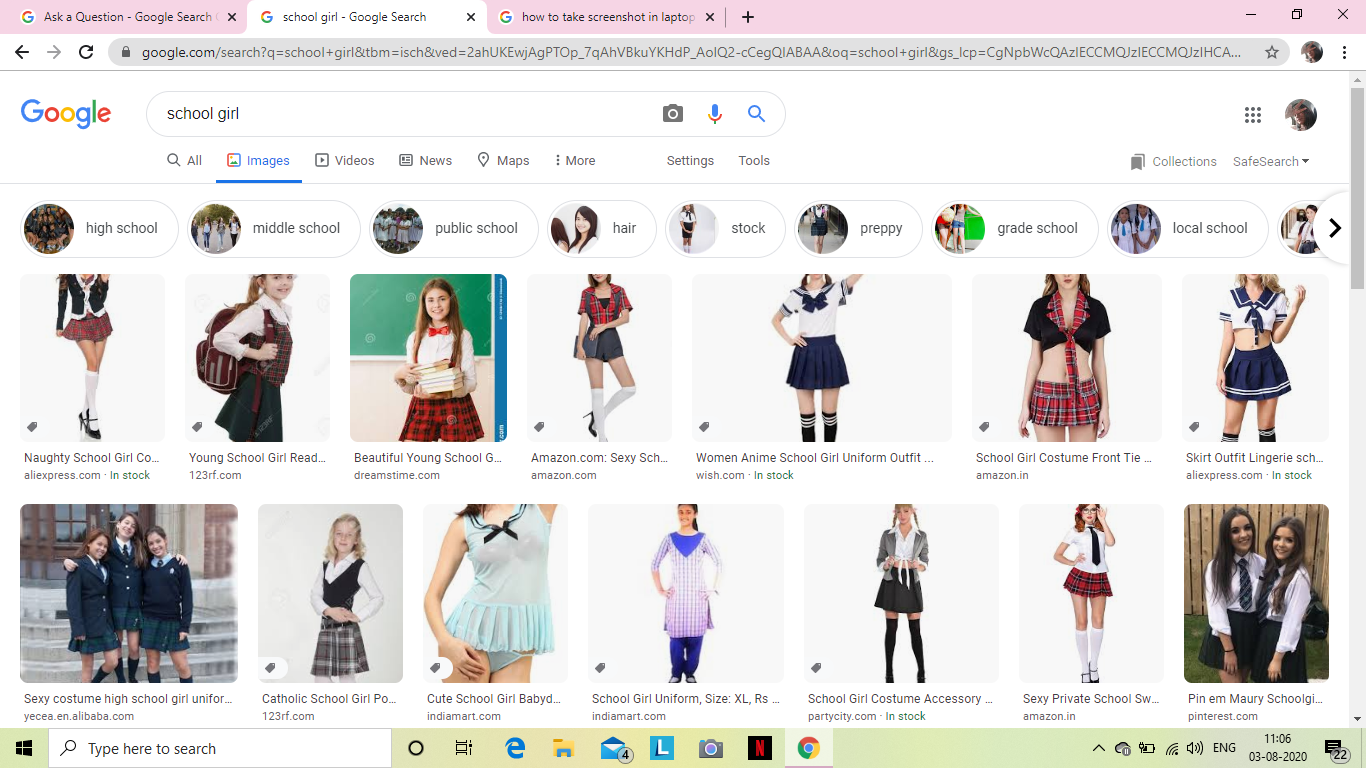Open the Camera app on taskbar
The width and height of the screenshot is (1366, 768).
coord(711,748)
